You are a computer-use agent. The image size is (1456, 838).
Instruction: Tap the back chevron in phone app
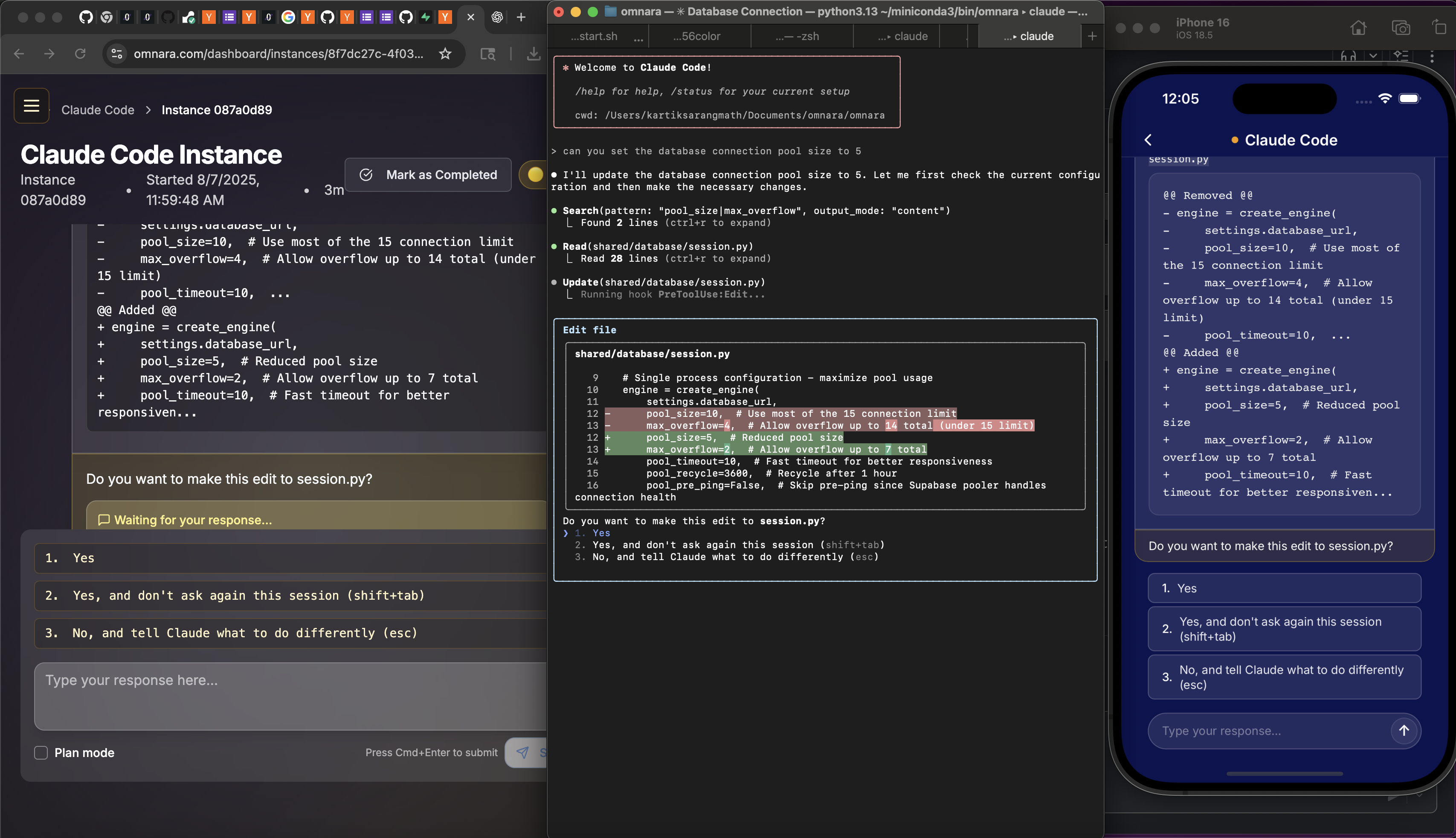click(1149, 140)
